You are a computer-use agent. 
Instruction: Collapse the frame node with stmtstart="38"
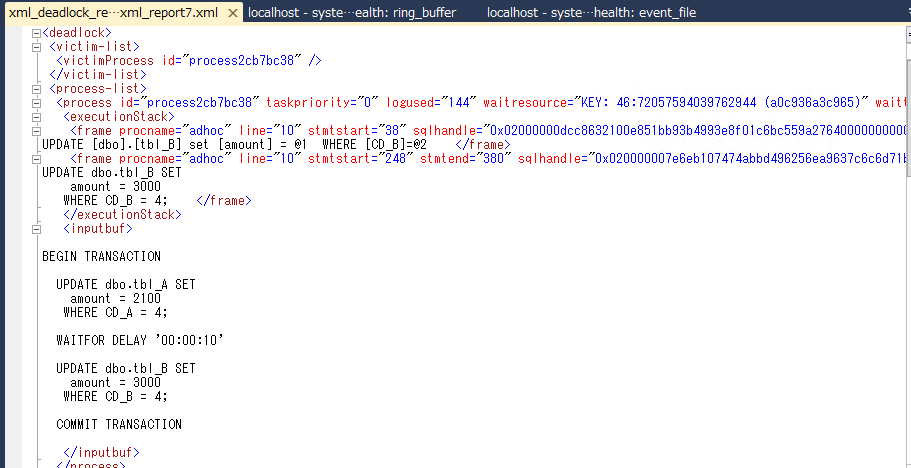tap(37, 131)
